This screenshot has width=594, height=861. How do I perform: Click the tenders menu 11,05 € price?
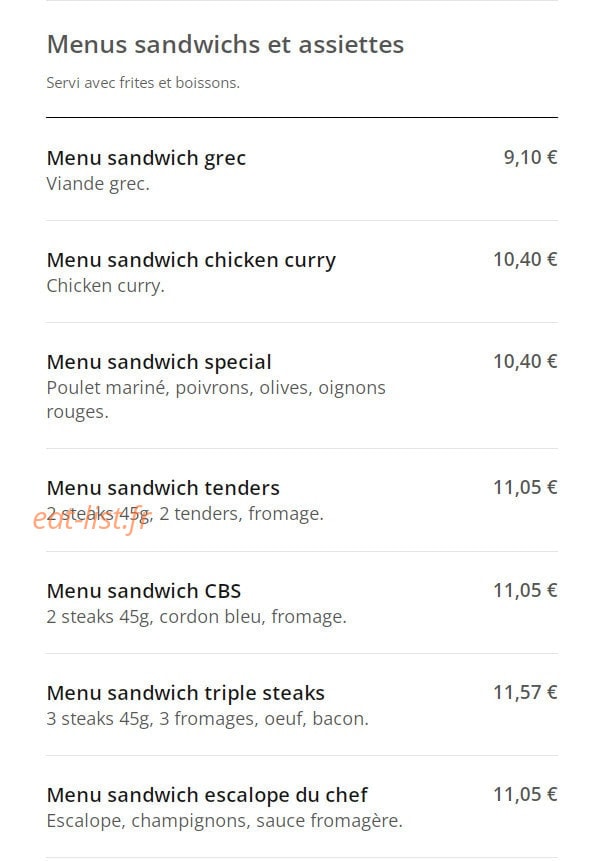click(x=525, y=487)
